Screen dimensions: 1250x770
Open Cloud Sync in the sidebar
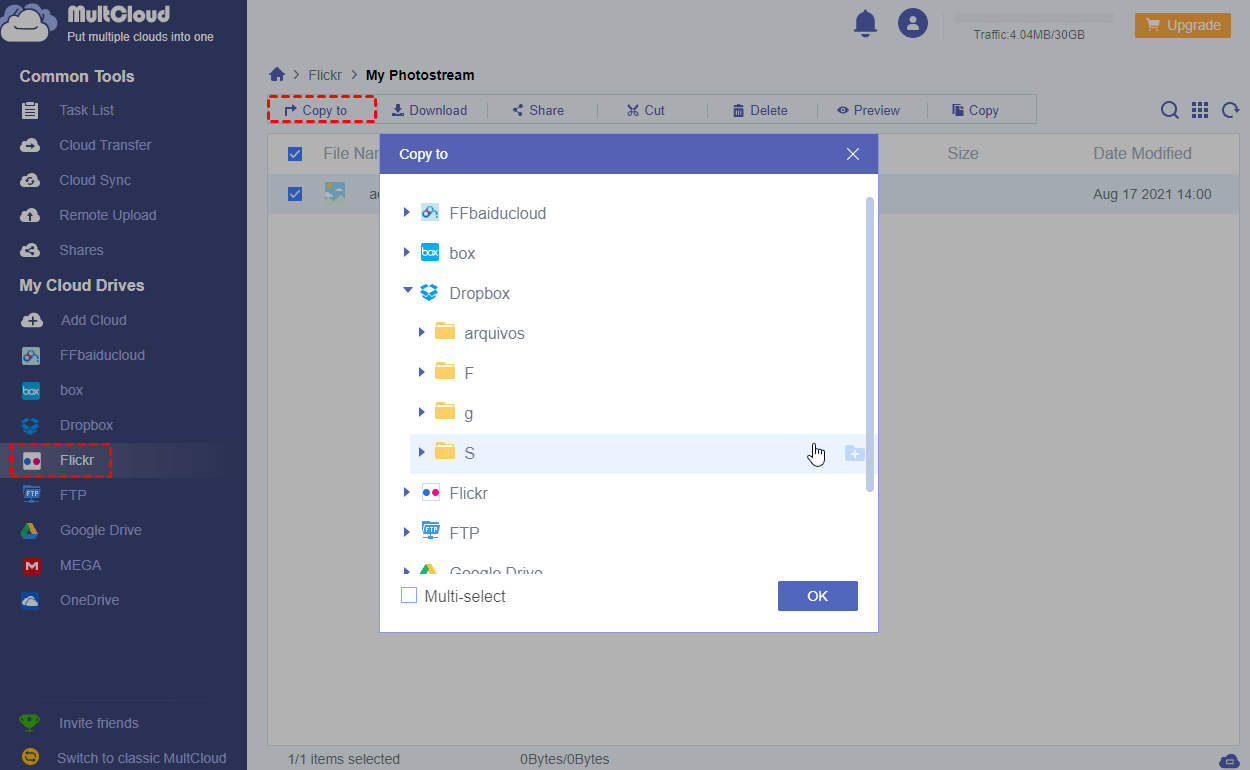[x=95, y=180]
